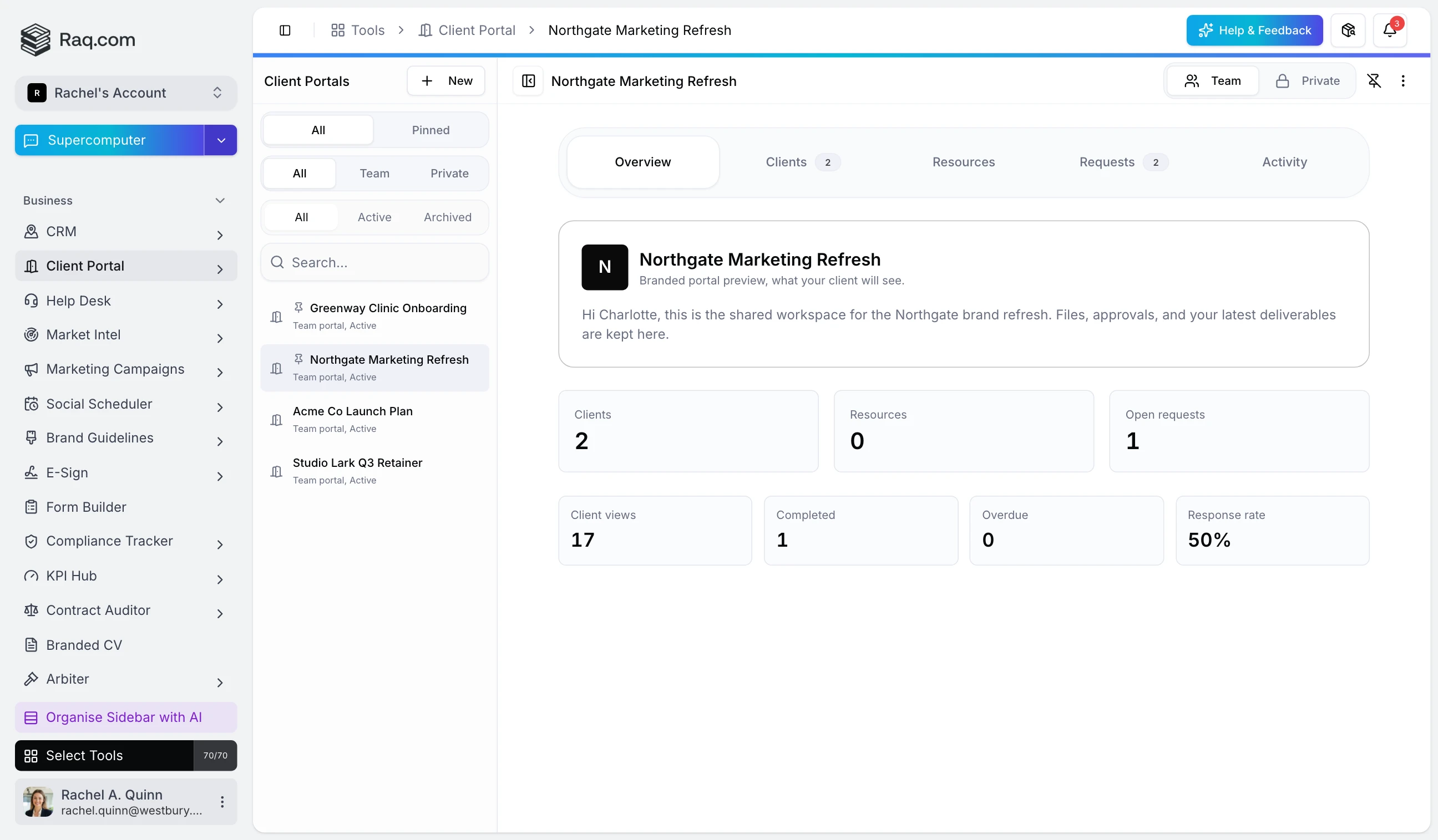Click the portal Search field

pyautogui.click(x=375, y=262)
